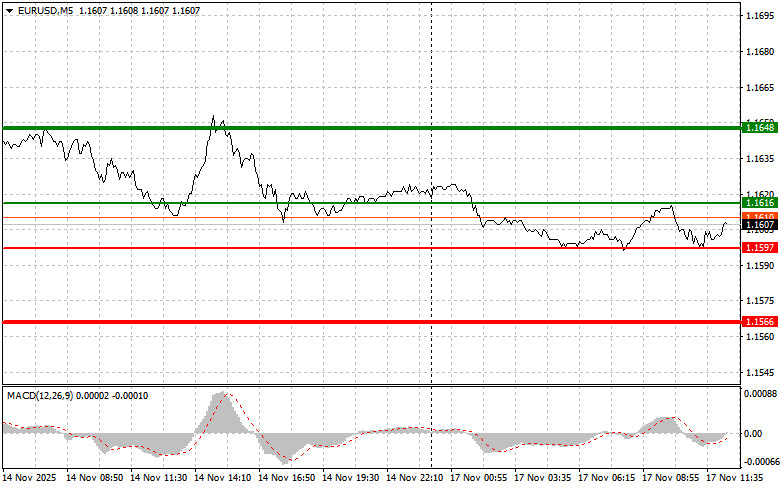Viewport: 781px width, 489px height.
Task: Click the 14 Nov 19:30 time label
Action: 351,478
